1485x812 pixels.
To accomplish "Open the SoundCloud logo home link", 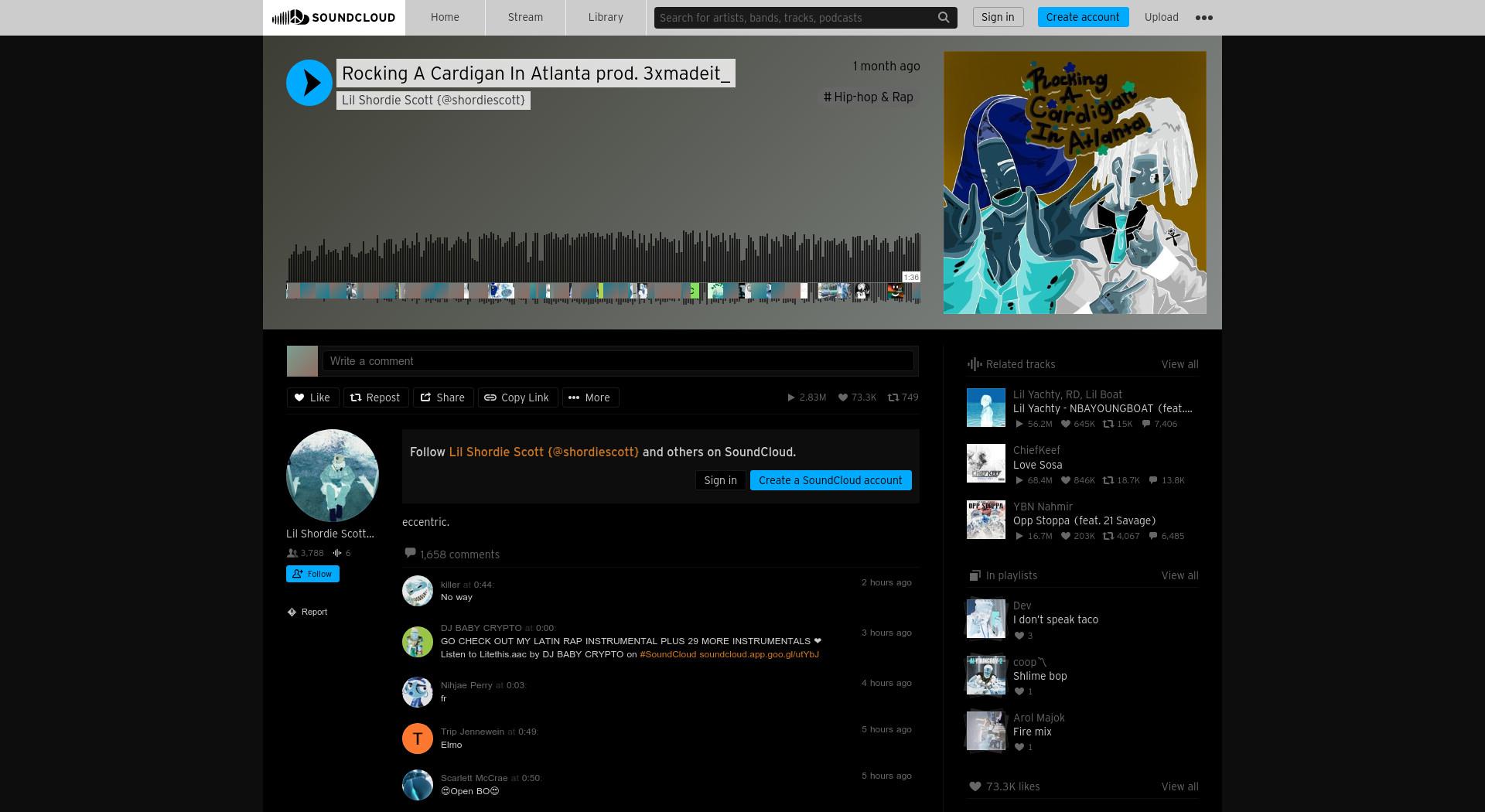I will click(x=334, y=18).
